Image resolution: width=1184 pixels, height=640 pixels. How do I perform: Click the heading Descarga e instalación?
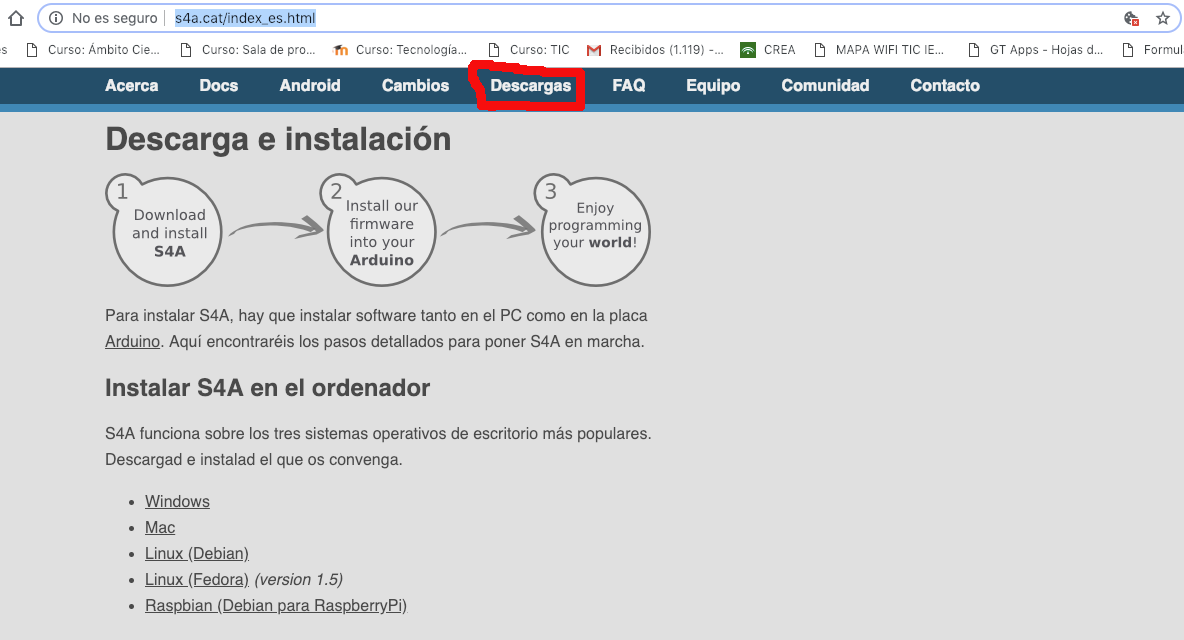(278, 140)
